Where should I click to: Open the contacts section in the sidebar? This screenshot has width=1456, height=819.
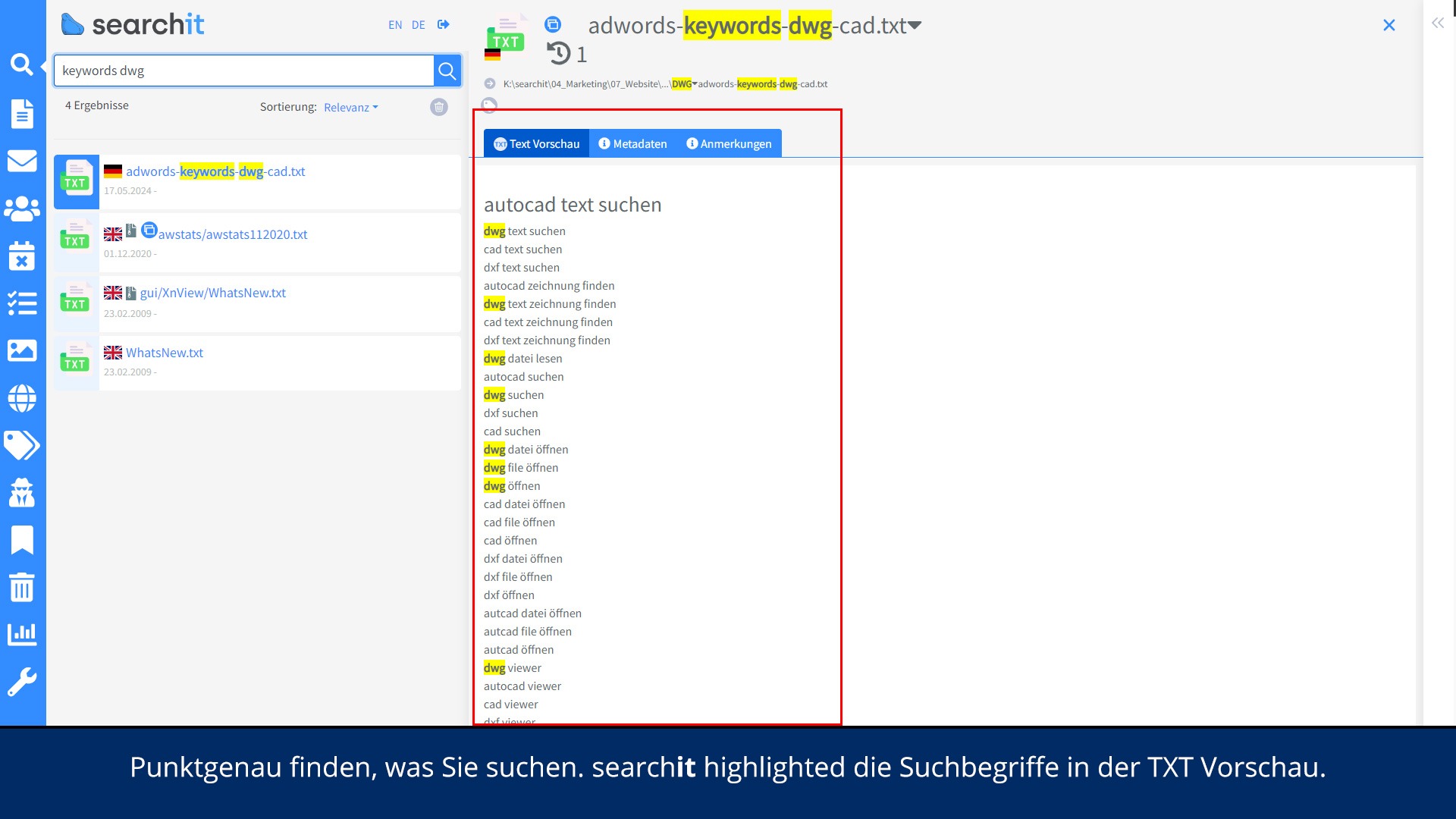22,209
